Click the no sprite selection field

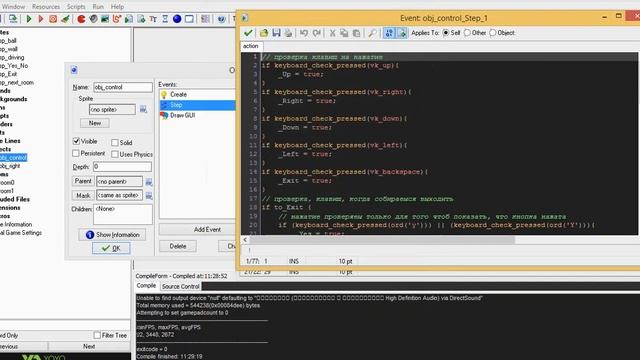pyautogui.click(x=112, y=109)
